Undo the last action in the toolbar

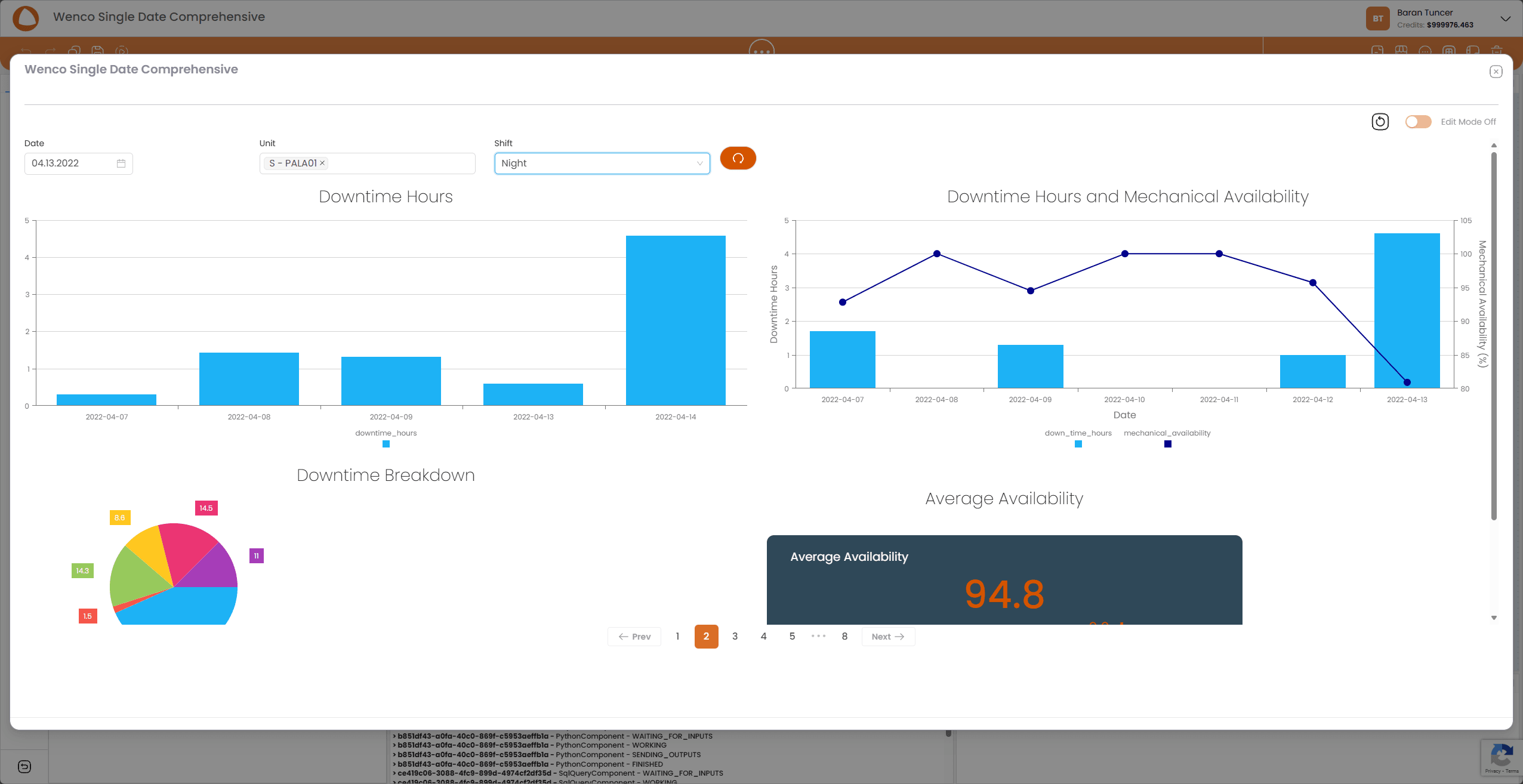tap(25, 51)
